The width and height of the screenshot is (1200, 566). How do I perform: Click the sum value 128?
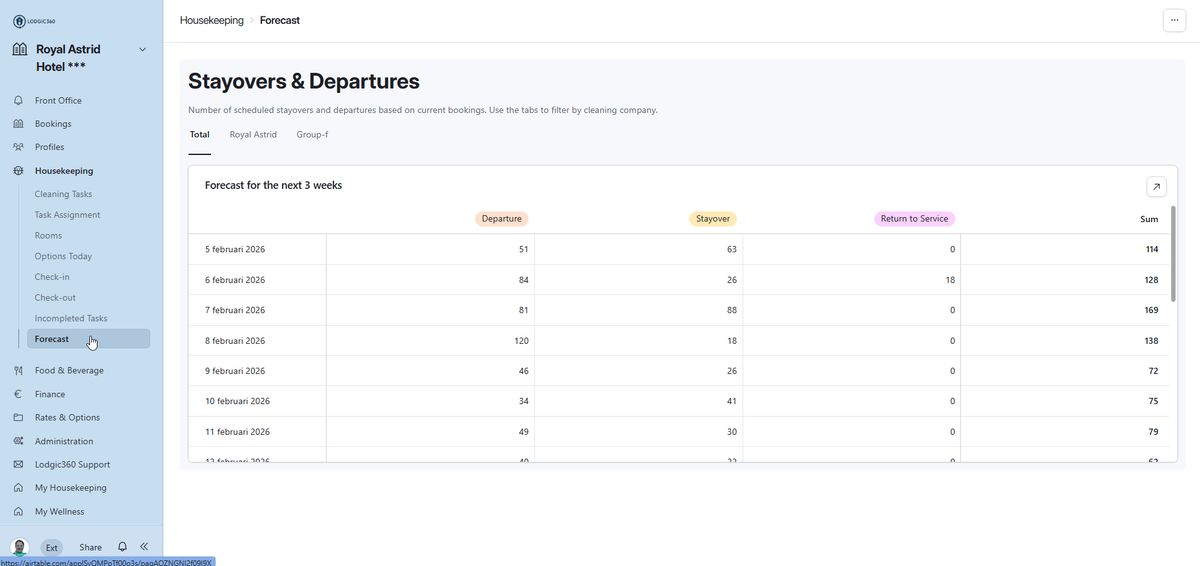click(x=1151, y=280)
